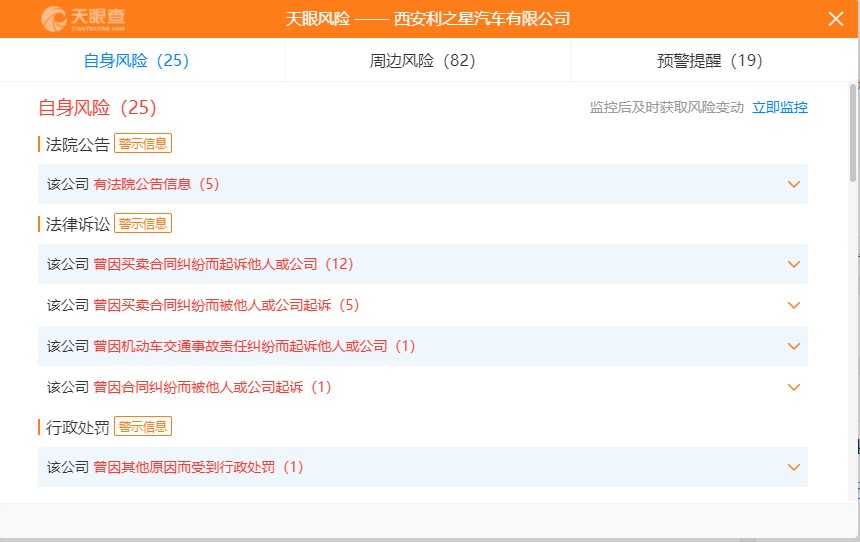Select 曾因机动车交通事故责任纠纷而起诉他人或公司 text

[240, 346]
